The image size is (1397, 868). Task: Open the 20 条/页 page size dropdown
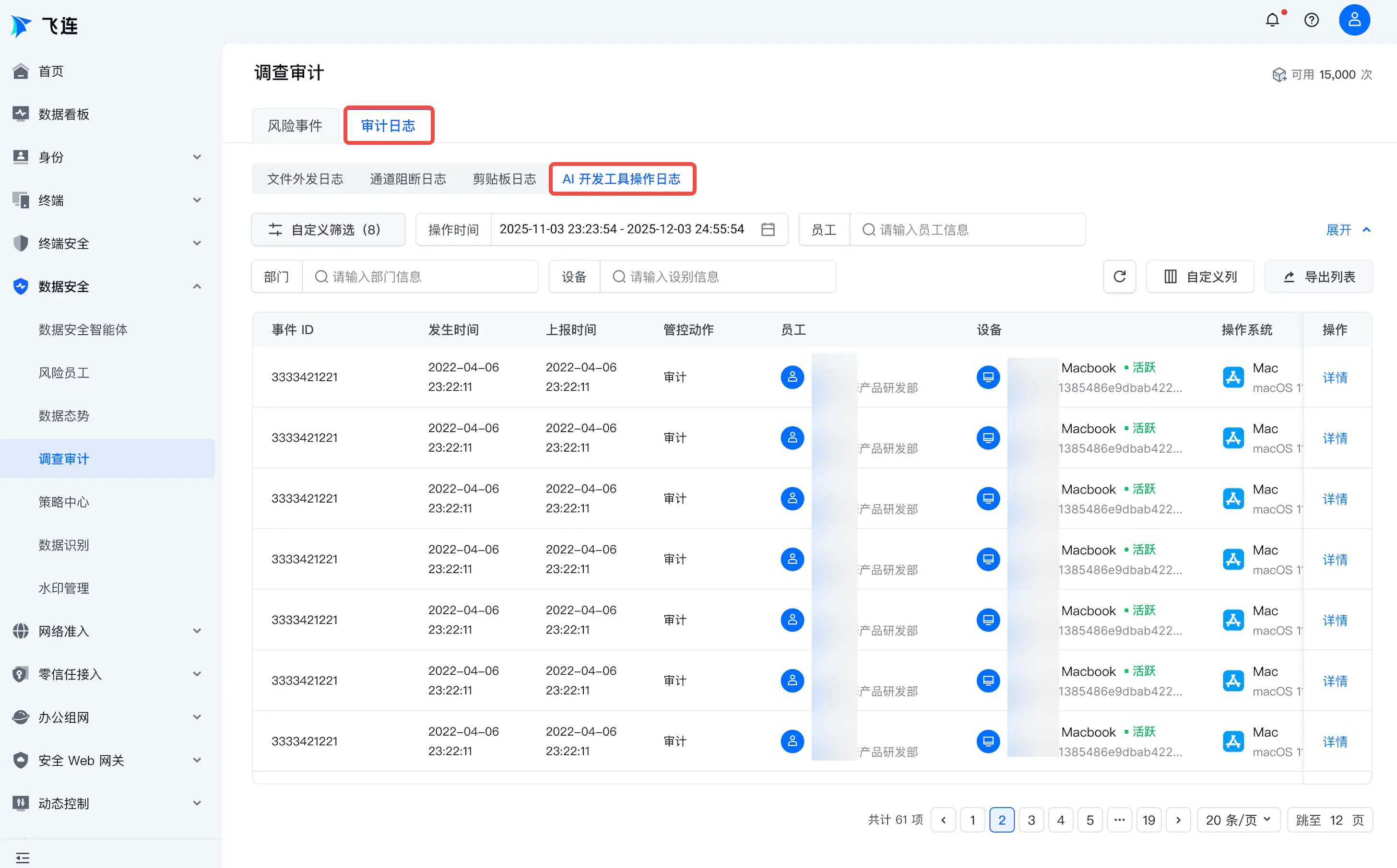tap(1239, 820)
